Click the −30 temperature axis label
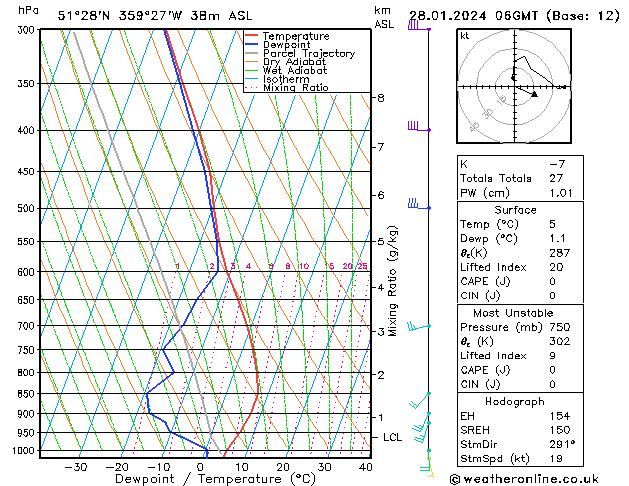629x486 pixels. pyautogui.click(x=76, y=467)
